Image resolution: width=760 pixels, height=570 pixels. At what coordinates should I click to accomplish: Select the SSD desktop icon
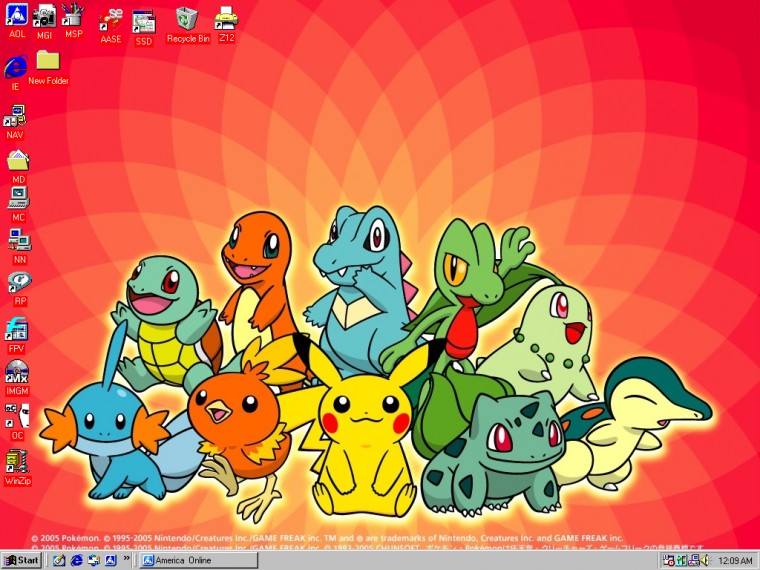point(143,28)
